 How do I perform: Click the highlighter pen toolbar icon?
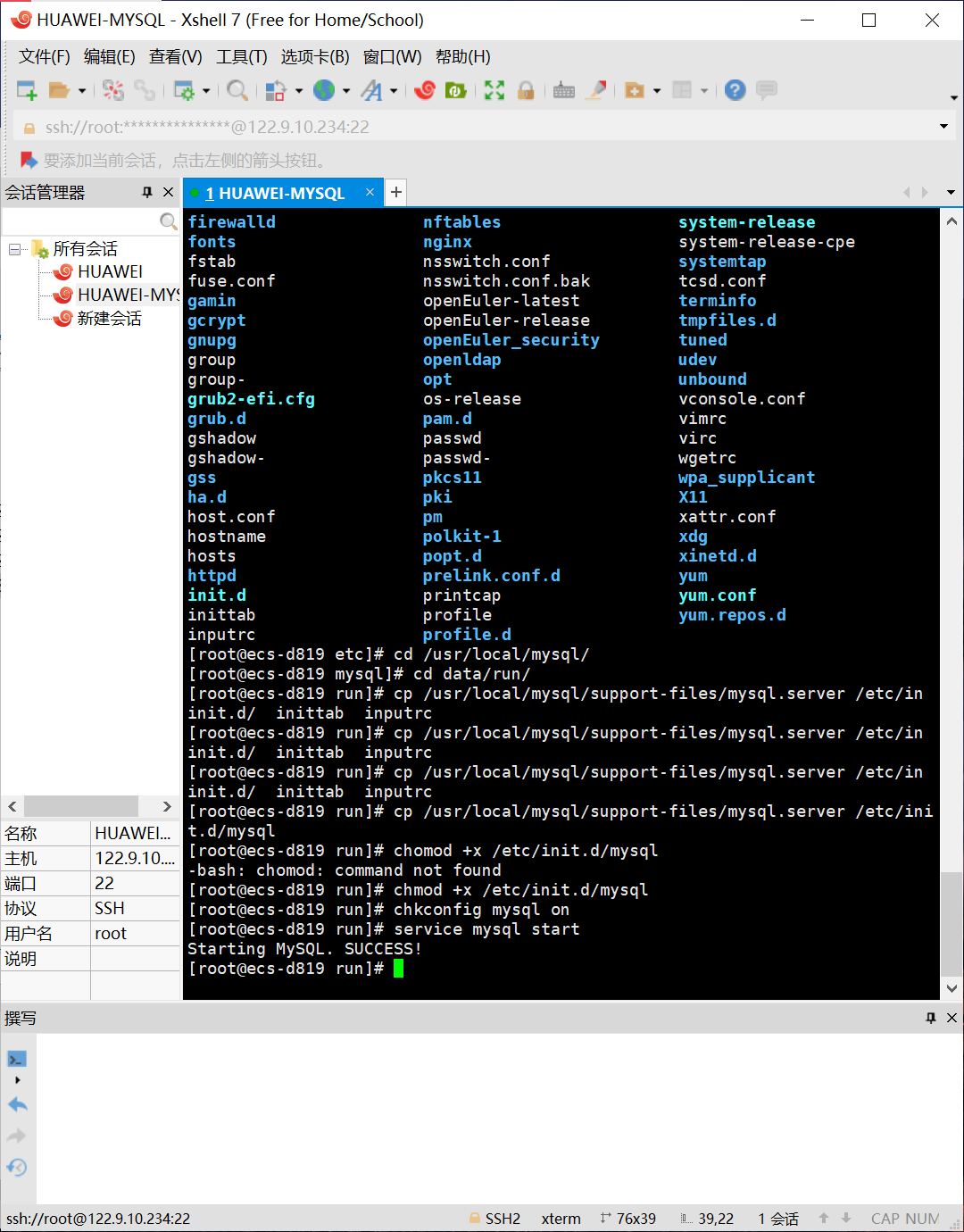pyautogui.click(x=597, y=90)
